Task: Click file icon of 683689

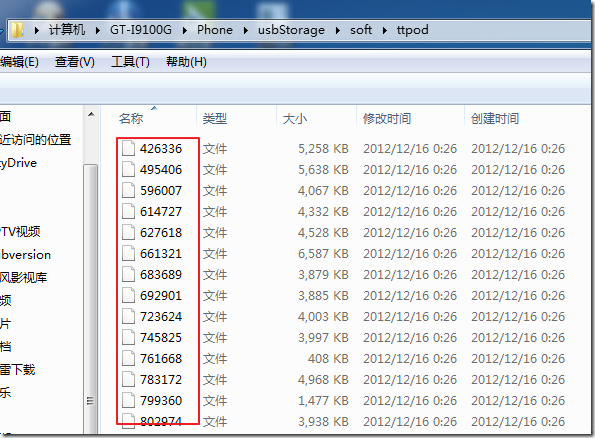Action: (x=128, y=274)
